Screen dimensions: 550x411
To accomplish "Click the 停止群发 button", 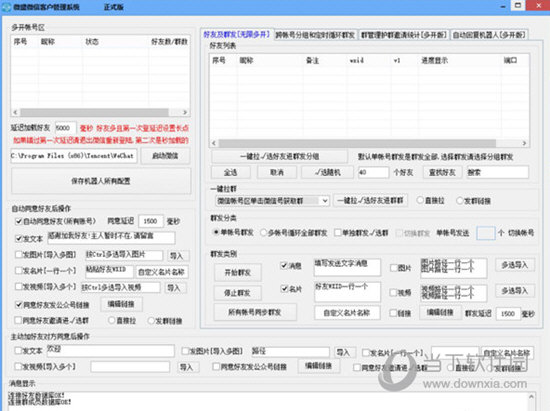I will (238, 293).
